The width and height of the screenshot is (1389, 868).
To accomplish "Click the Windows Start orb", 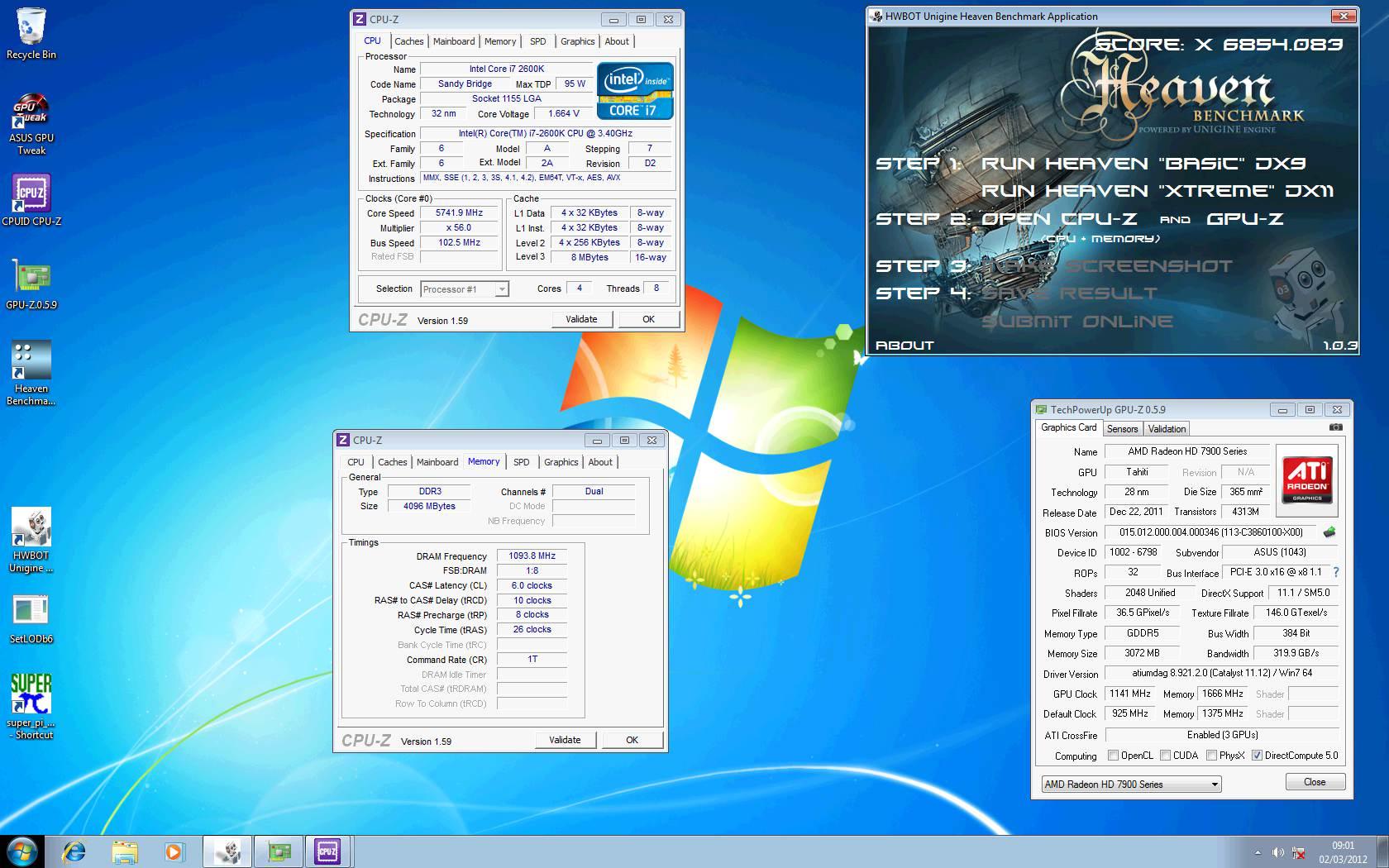I will 21,851.
